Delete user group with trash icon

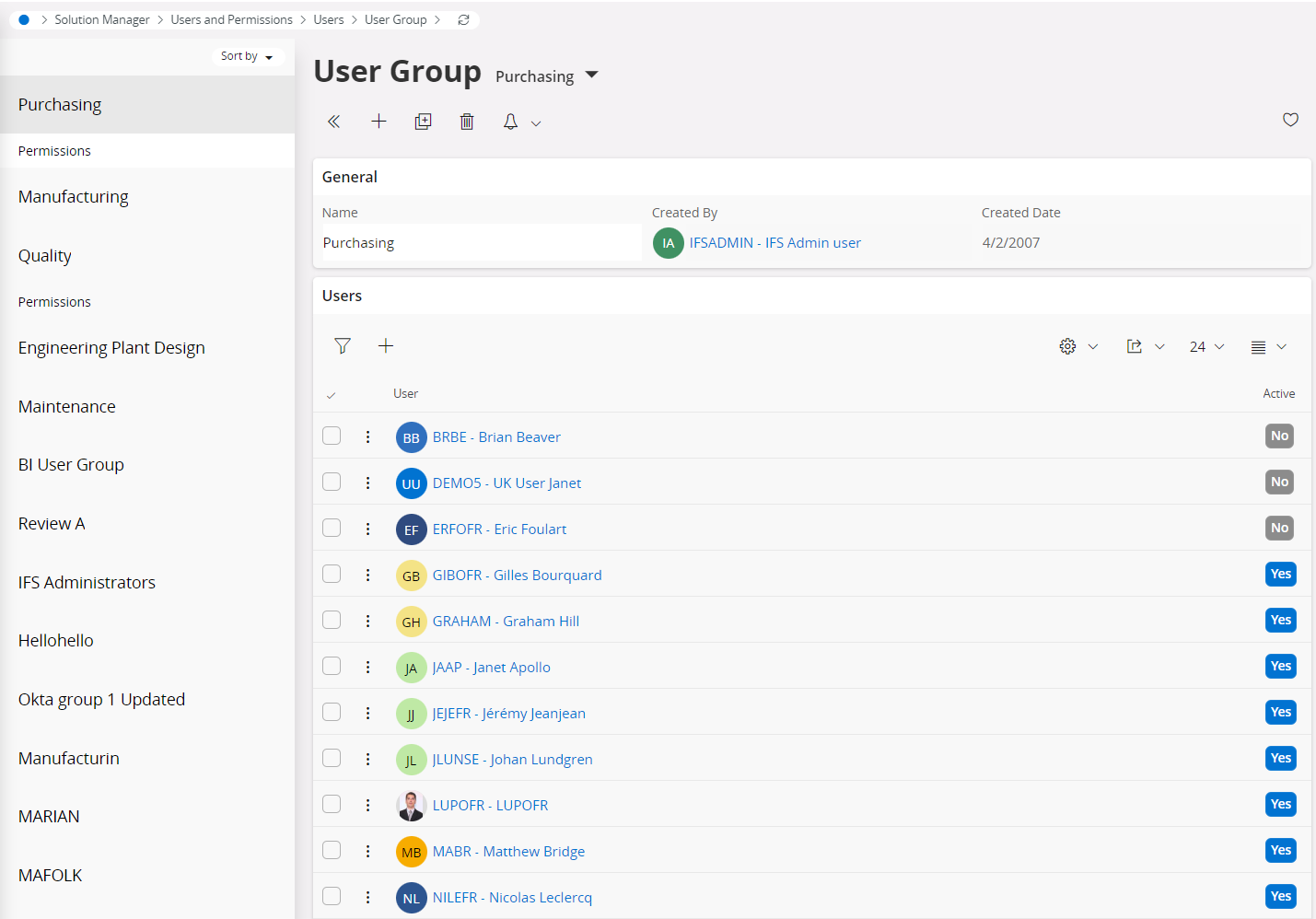click(x=467, y=122)
